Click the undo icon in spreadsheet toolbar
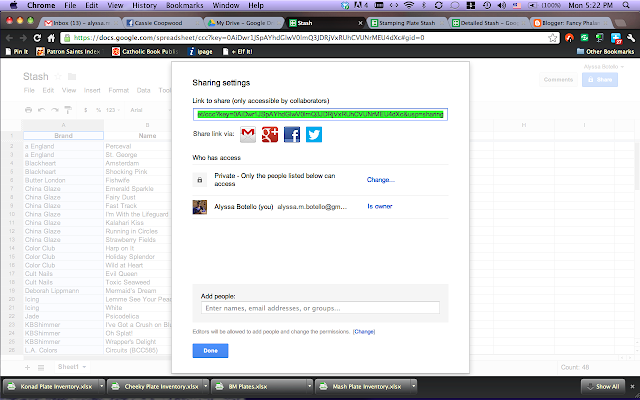Image resolution: width=640 pixels, height=400 pixels. pos(41,110)
